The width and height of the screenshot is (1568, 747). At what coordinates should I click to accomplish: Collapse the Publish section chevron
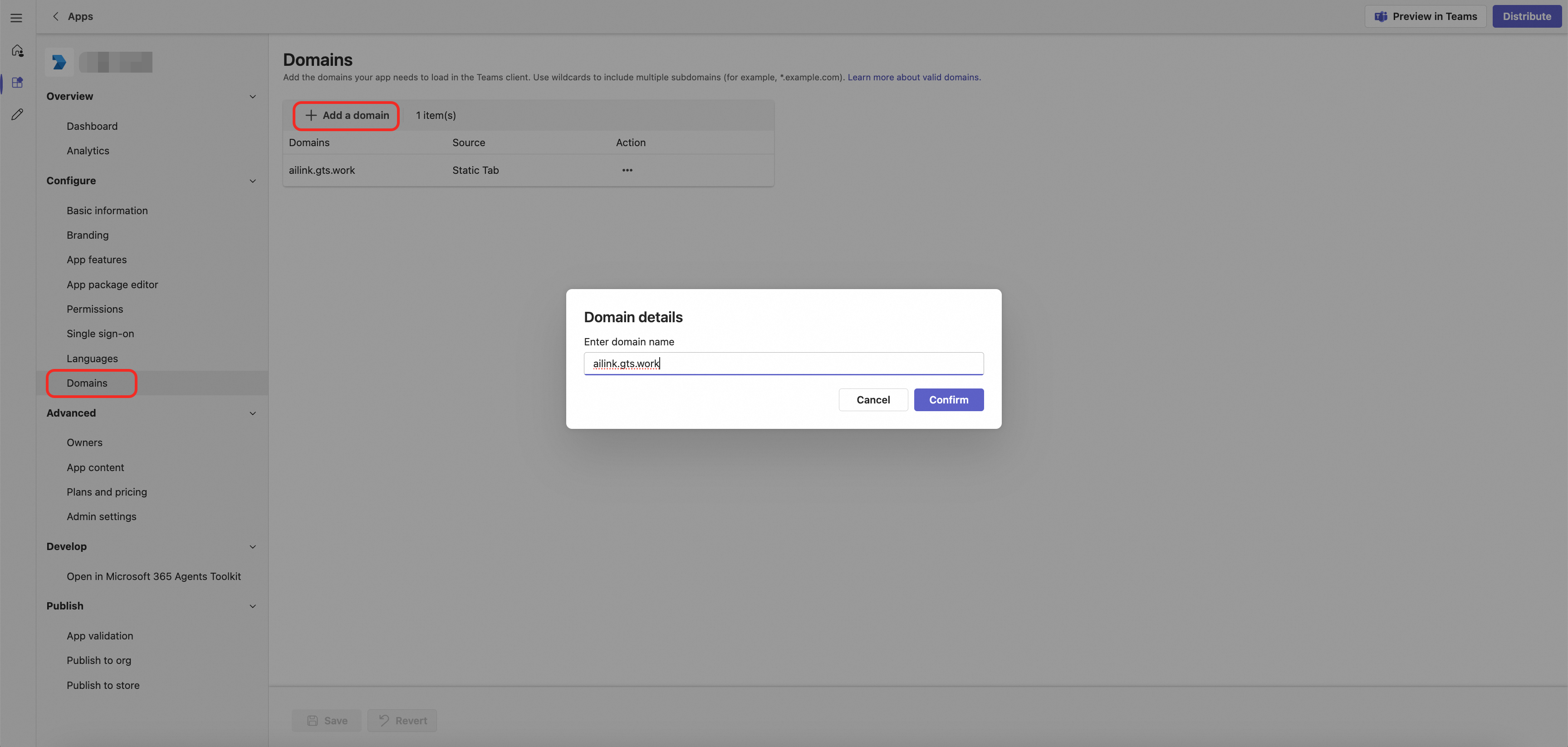(253, 606)
